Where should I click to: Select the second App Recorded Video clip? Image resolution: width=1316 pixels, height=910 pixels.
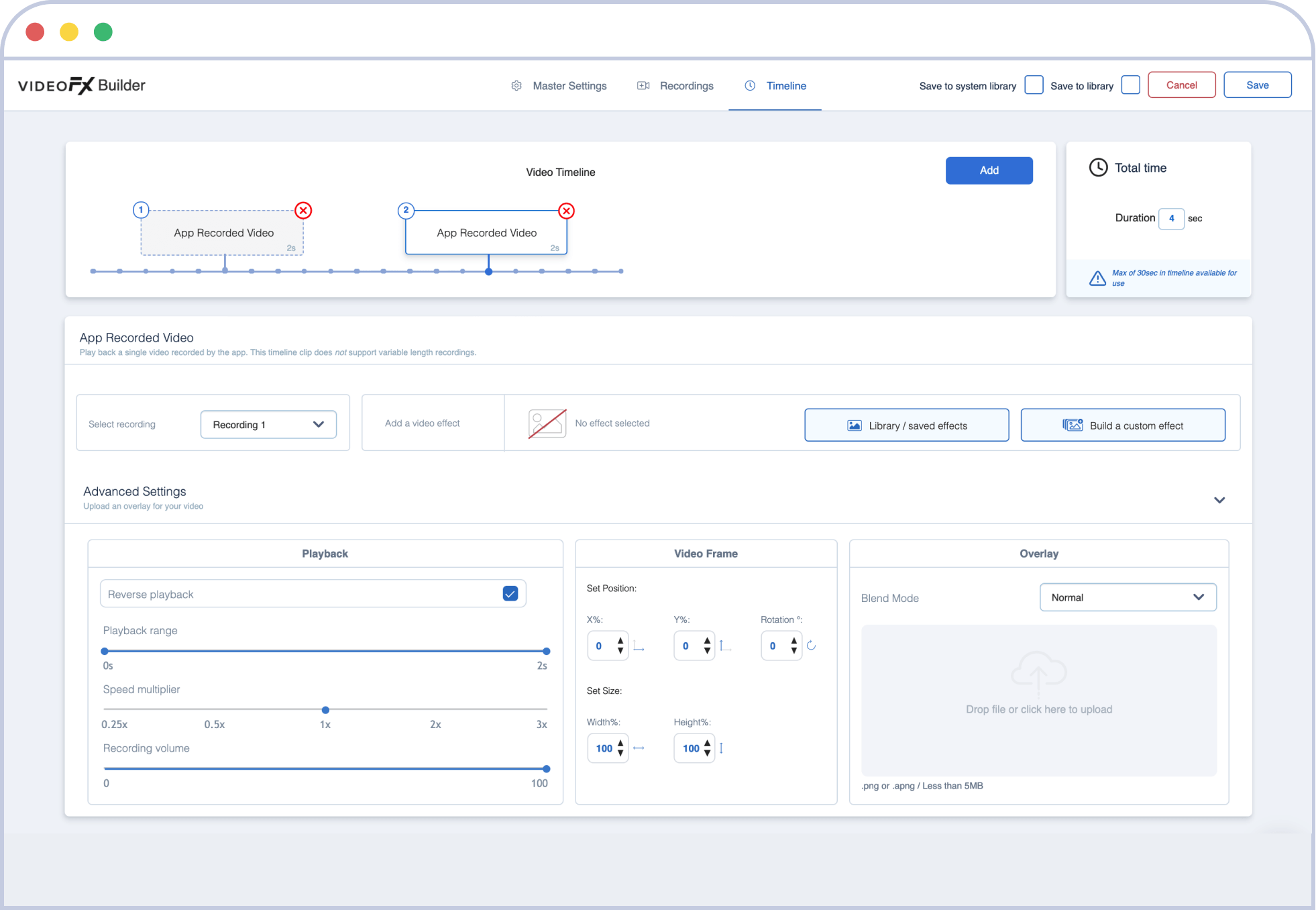pos(486,233)
